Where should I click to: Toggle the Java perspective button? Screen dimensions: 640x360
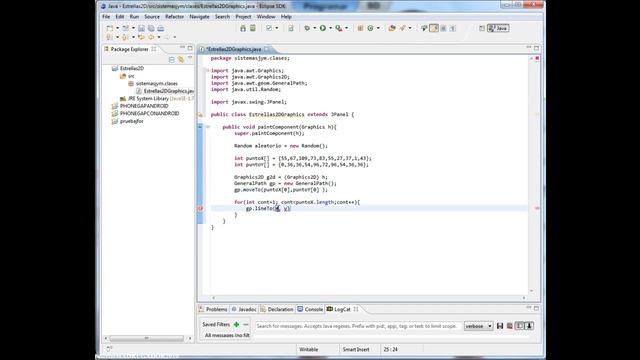(x=498, y=28)
